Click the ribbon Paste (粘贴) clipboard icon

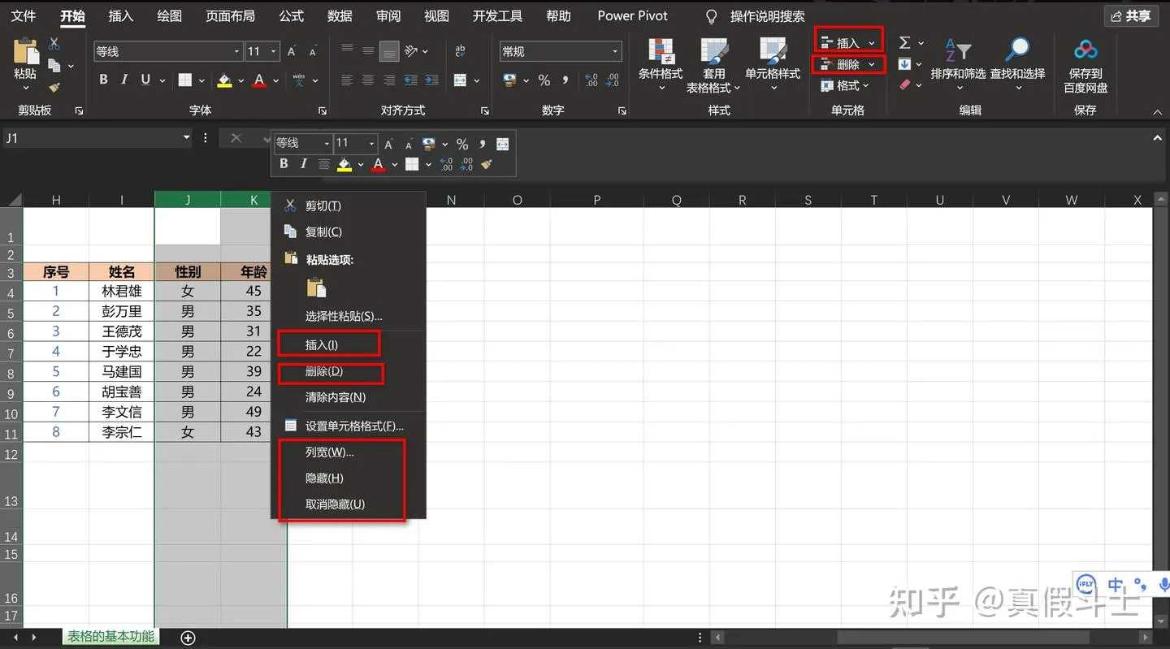click(25, 52)
